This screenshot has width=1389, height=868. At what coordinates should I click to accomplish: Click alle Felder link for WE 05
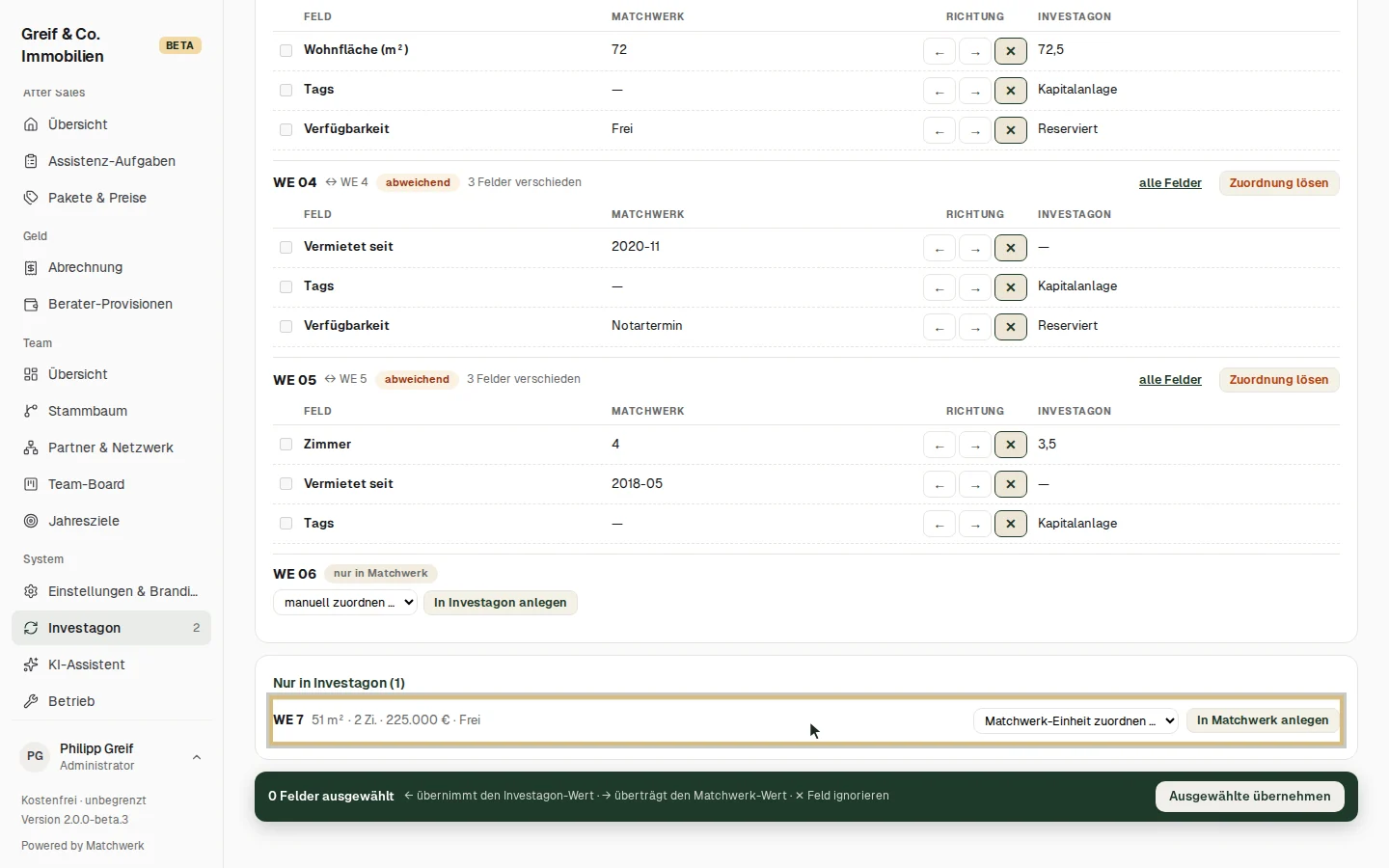(x=1170, y=380)
